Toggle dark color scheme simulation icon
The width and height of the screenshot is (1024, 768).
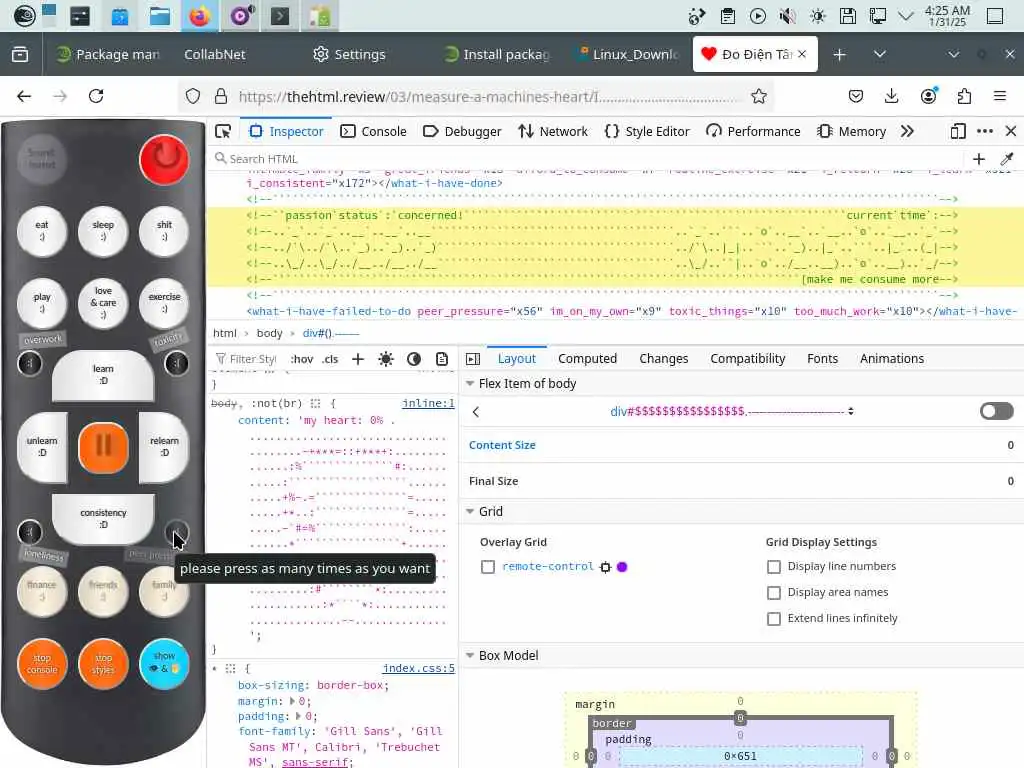click(413, 359)
